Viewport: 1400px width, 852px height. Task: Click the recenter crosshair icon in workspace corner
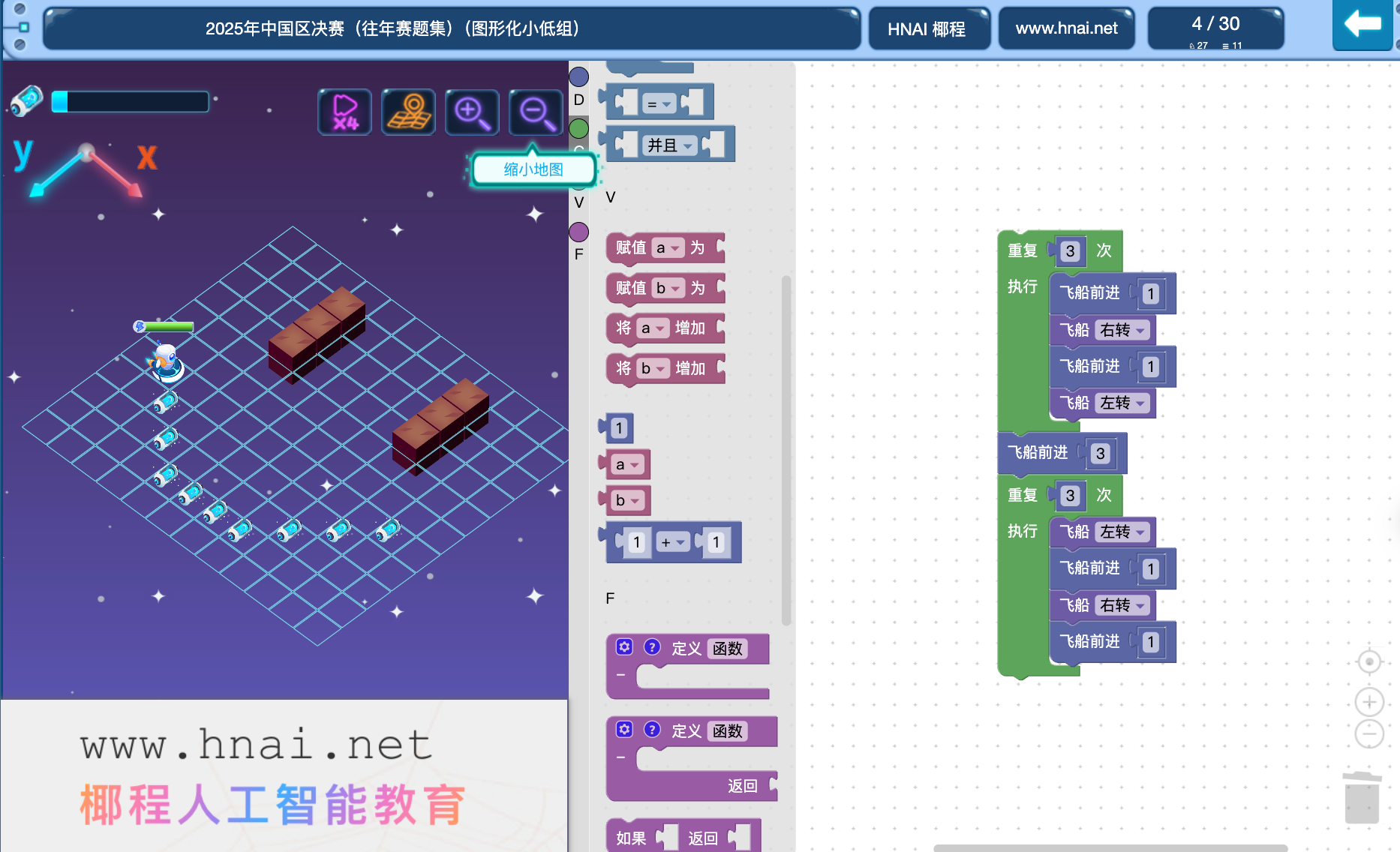click(x=1369, y=662)
